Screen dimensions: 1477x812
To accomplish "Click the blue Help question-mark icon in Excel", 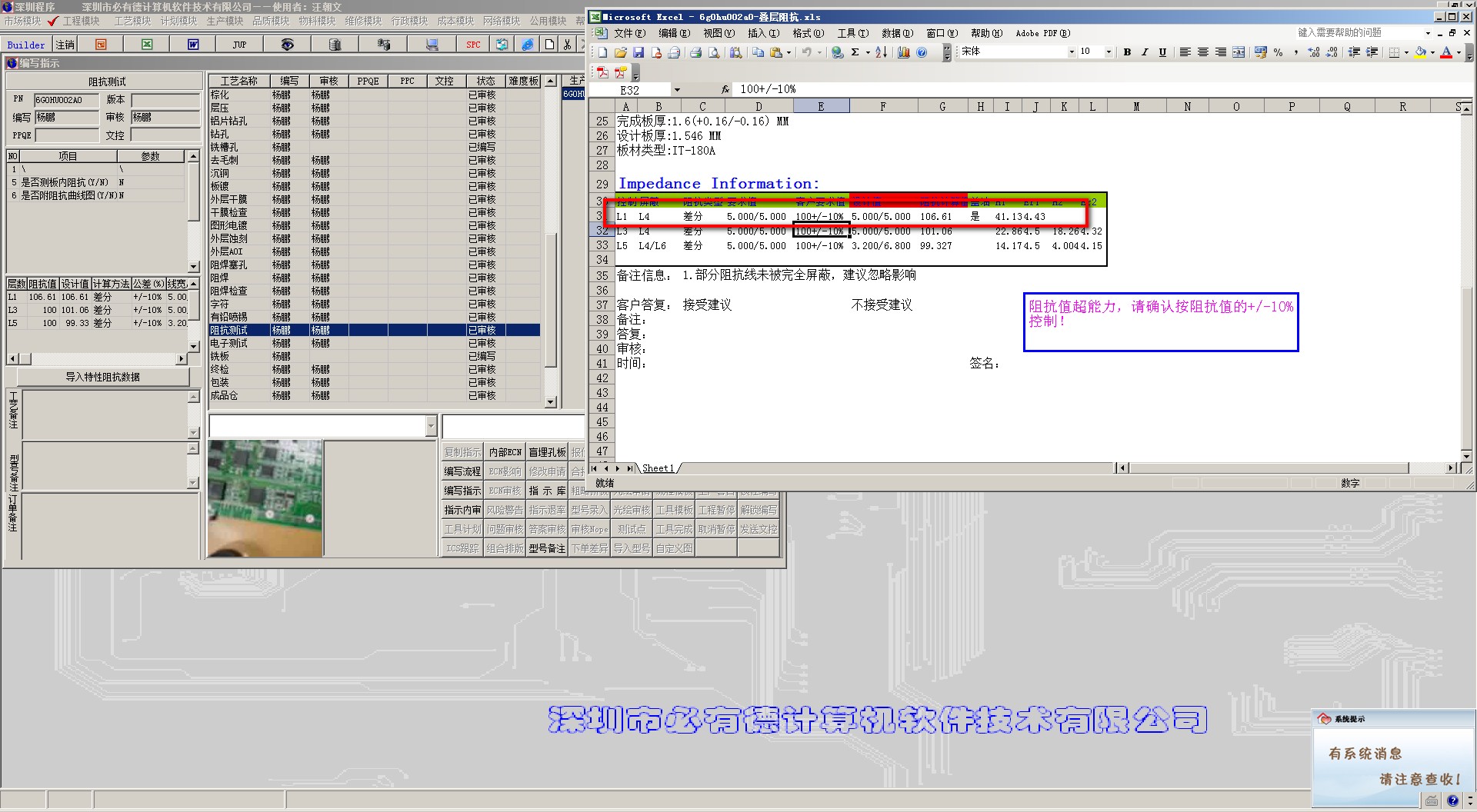I will point(922,52).
